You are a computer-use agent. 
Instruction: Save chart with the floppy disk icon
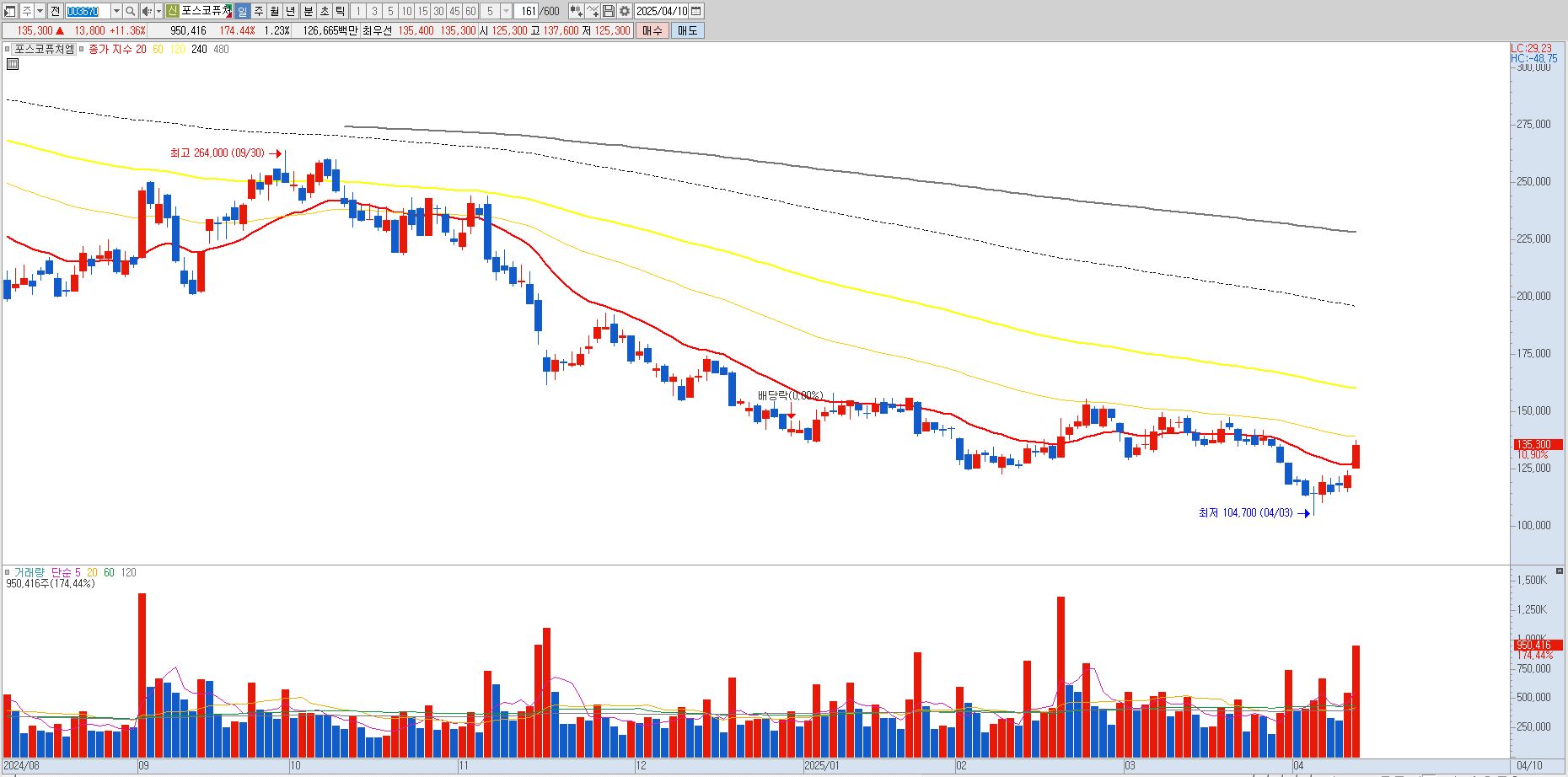point(609,11)
